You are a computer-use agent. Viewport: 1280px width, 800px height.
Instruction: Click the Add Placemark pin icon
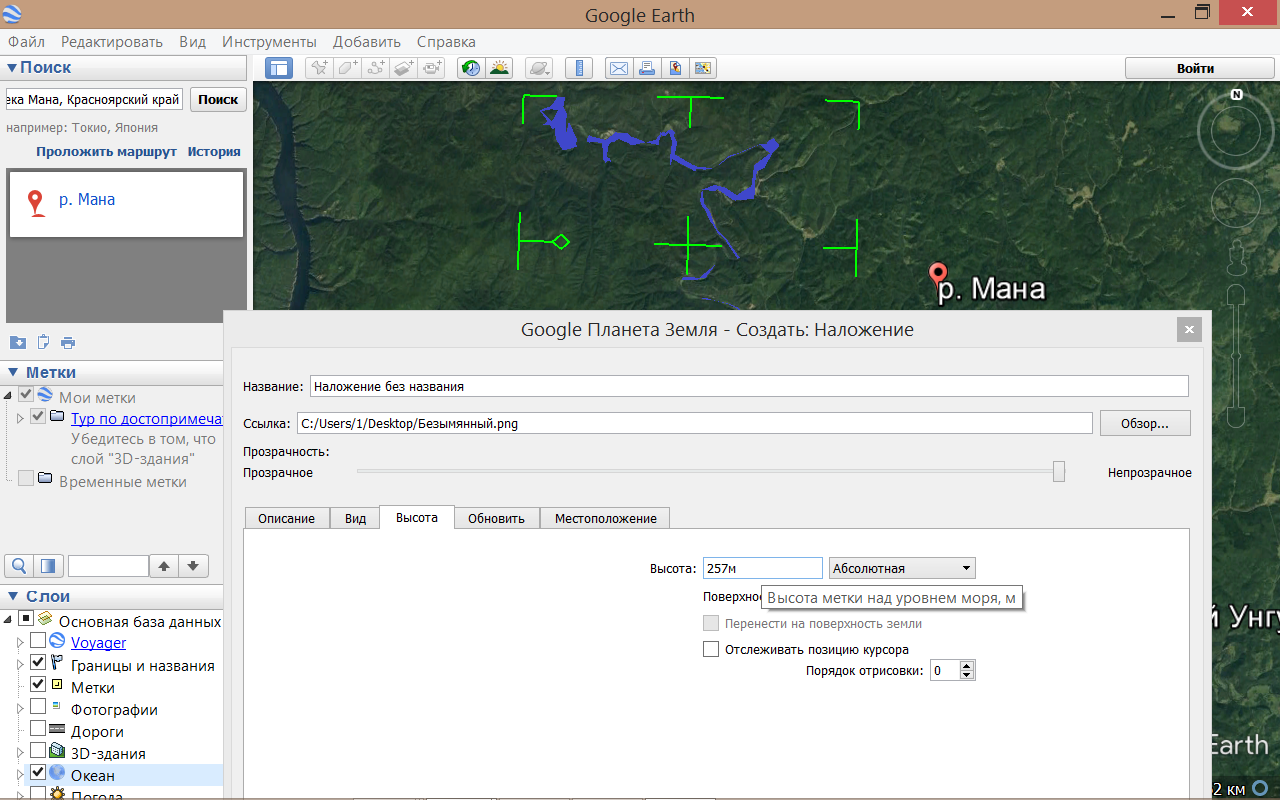point(319,68)
